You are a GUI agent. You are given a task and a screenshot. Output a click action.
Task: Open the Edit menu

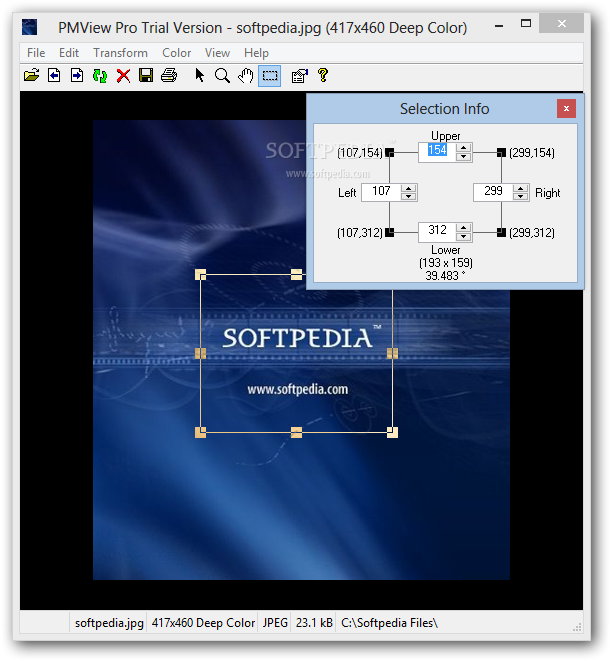point(69,53)
